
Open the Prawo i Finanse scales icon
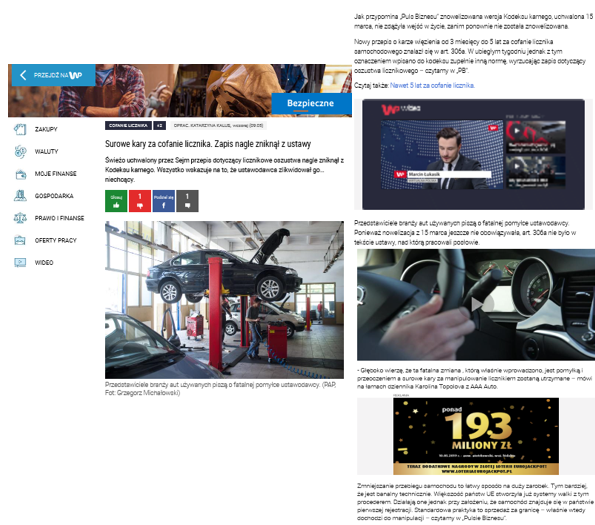(20, 218)
